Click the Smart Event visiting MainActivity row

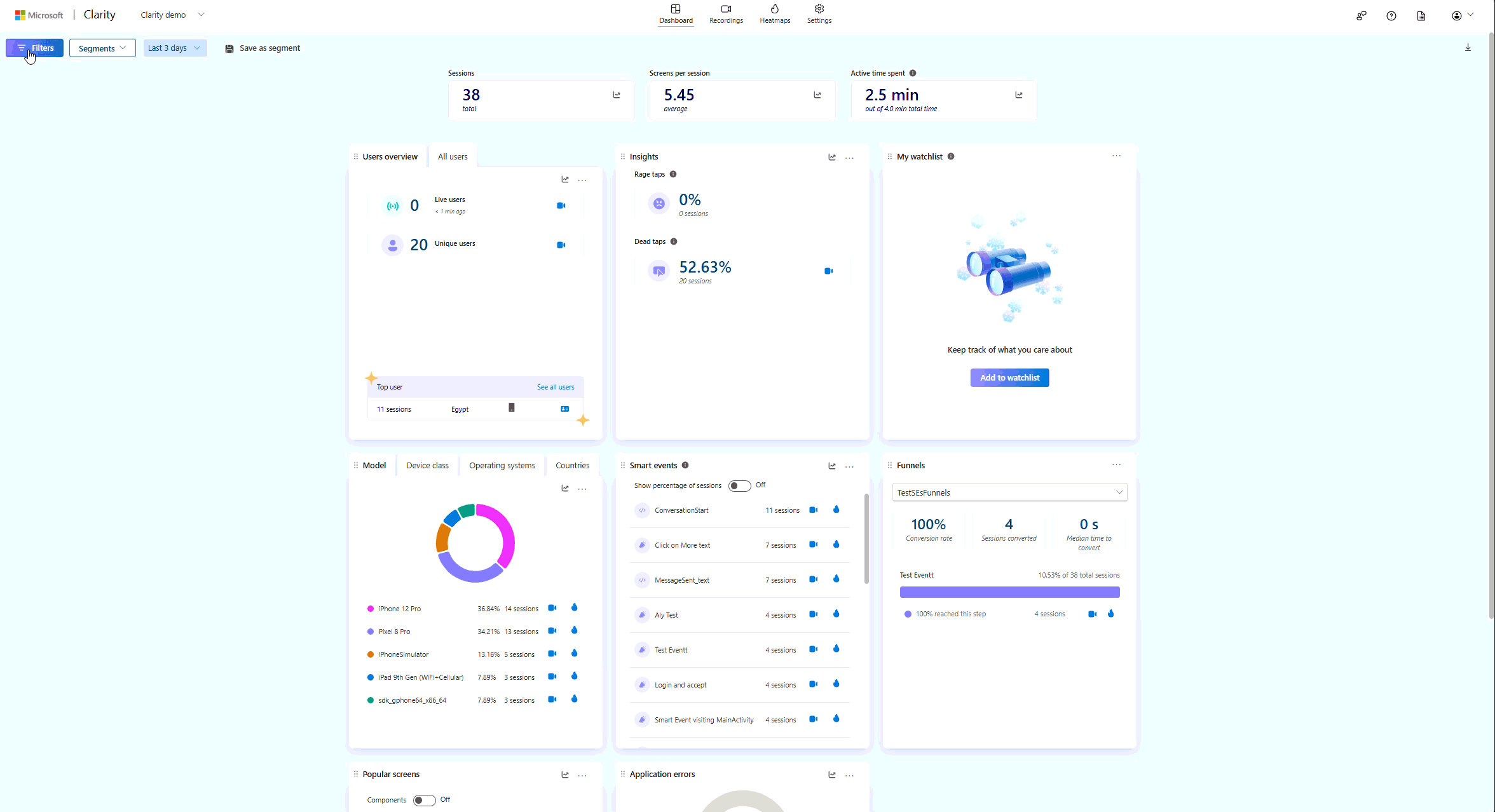coord(740,720)
